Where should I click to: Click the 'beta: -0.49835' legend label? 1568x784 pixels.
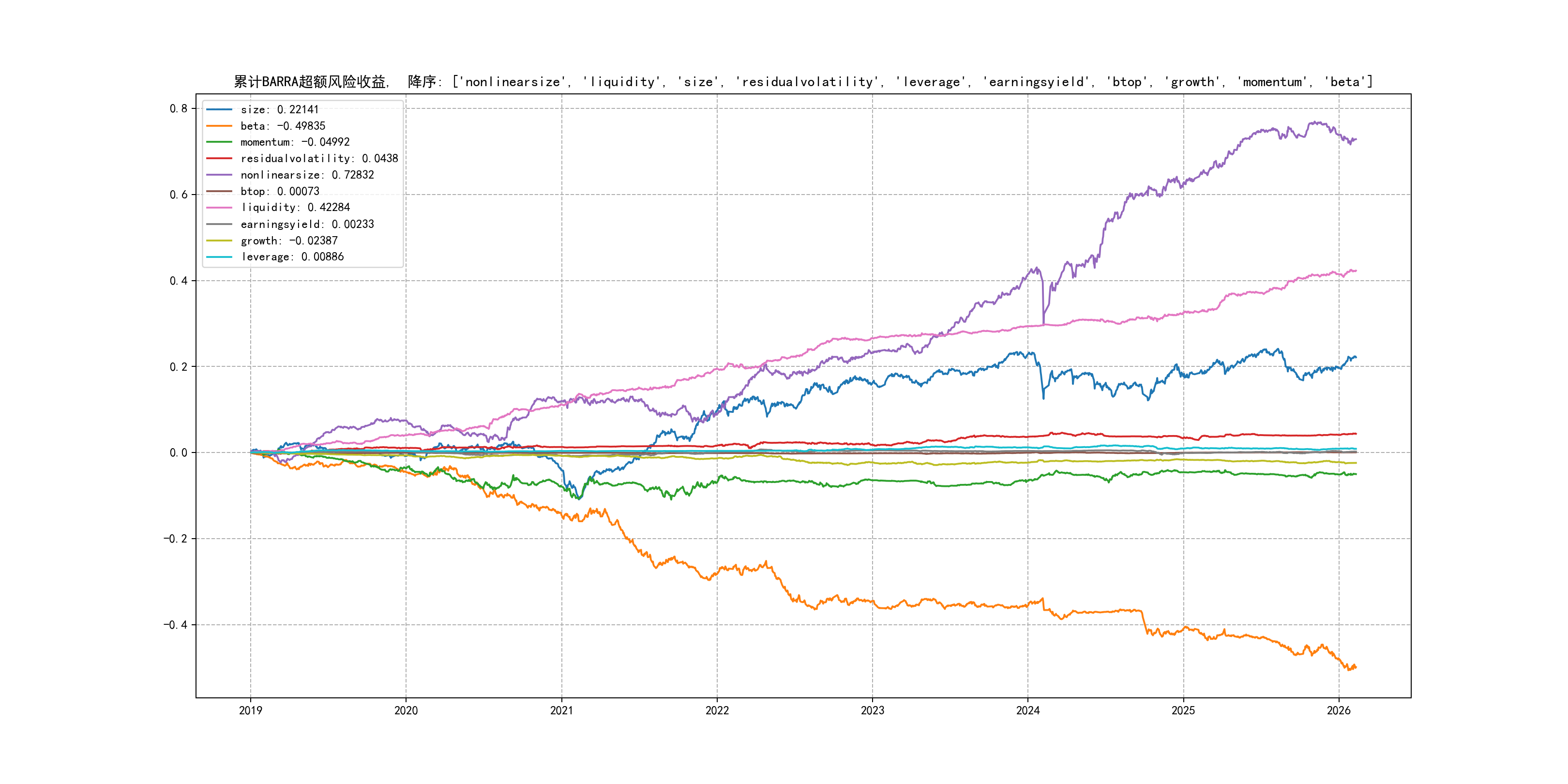(283, 126)
